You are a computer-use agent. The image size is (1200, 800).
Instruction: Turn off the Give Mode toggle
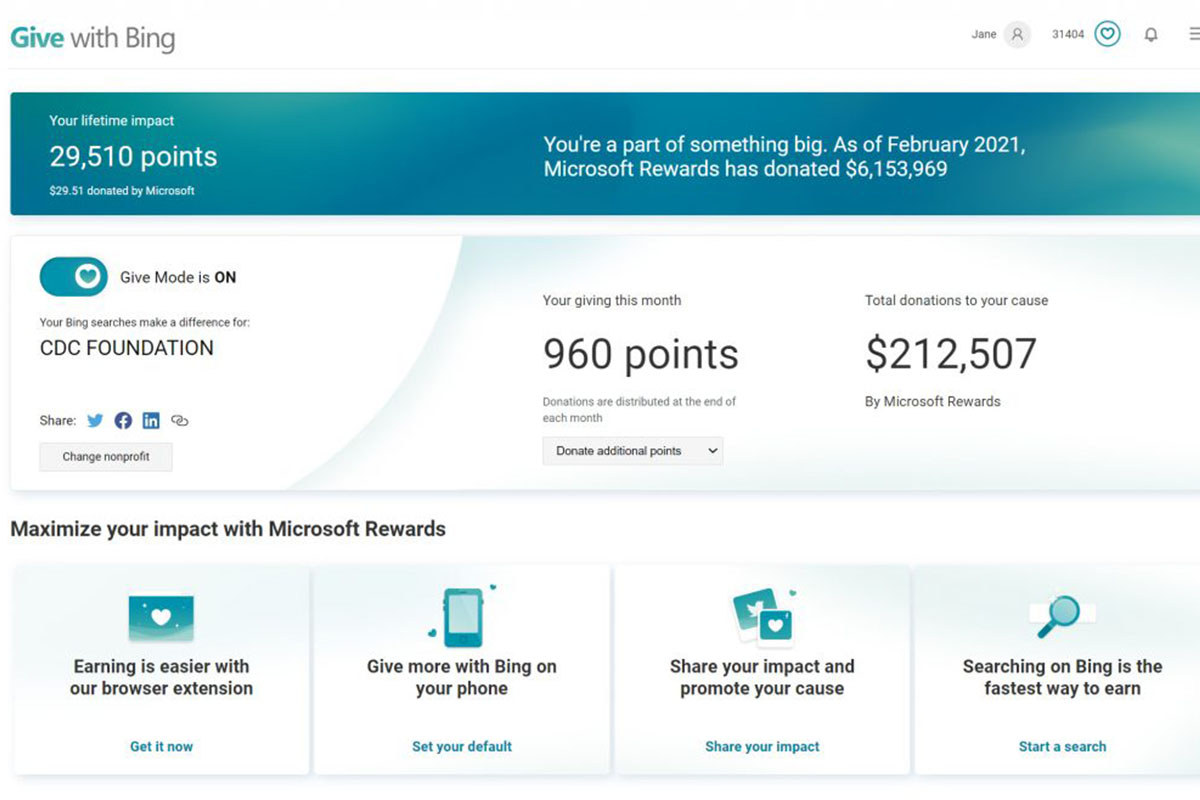[x=74, y=277]
